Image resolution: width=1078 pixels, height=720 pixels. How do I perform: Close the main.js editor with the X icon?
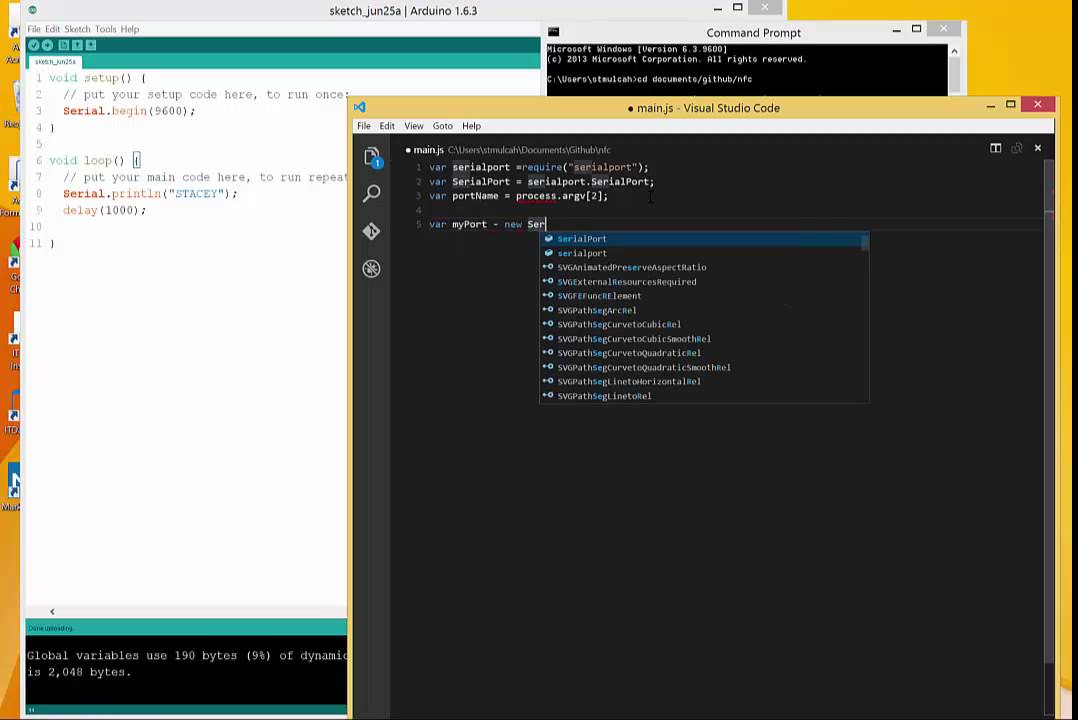pyautogui.click(x=1038, y=149)
